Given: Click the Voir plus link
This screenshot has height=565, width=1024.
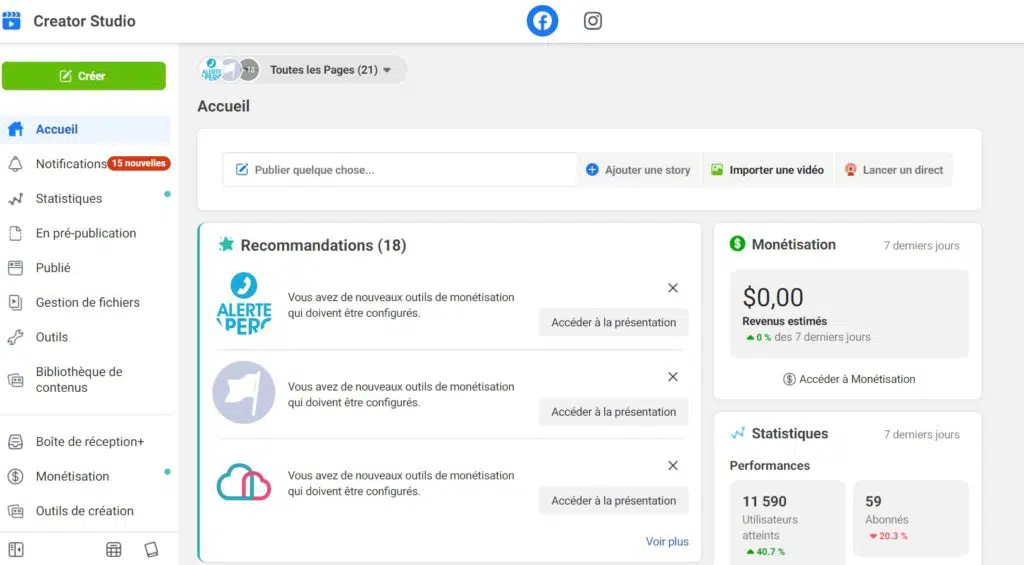Looking at the screenshot, I should tap(667, 541).
